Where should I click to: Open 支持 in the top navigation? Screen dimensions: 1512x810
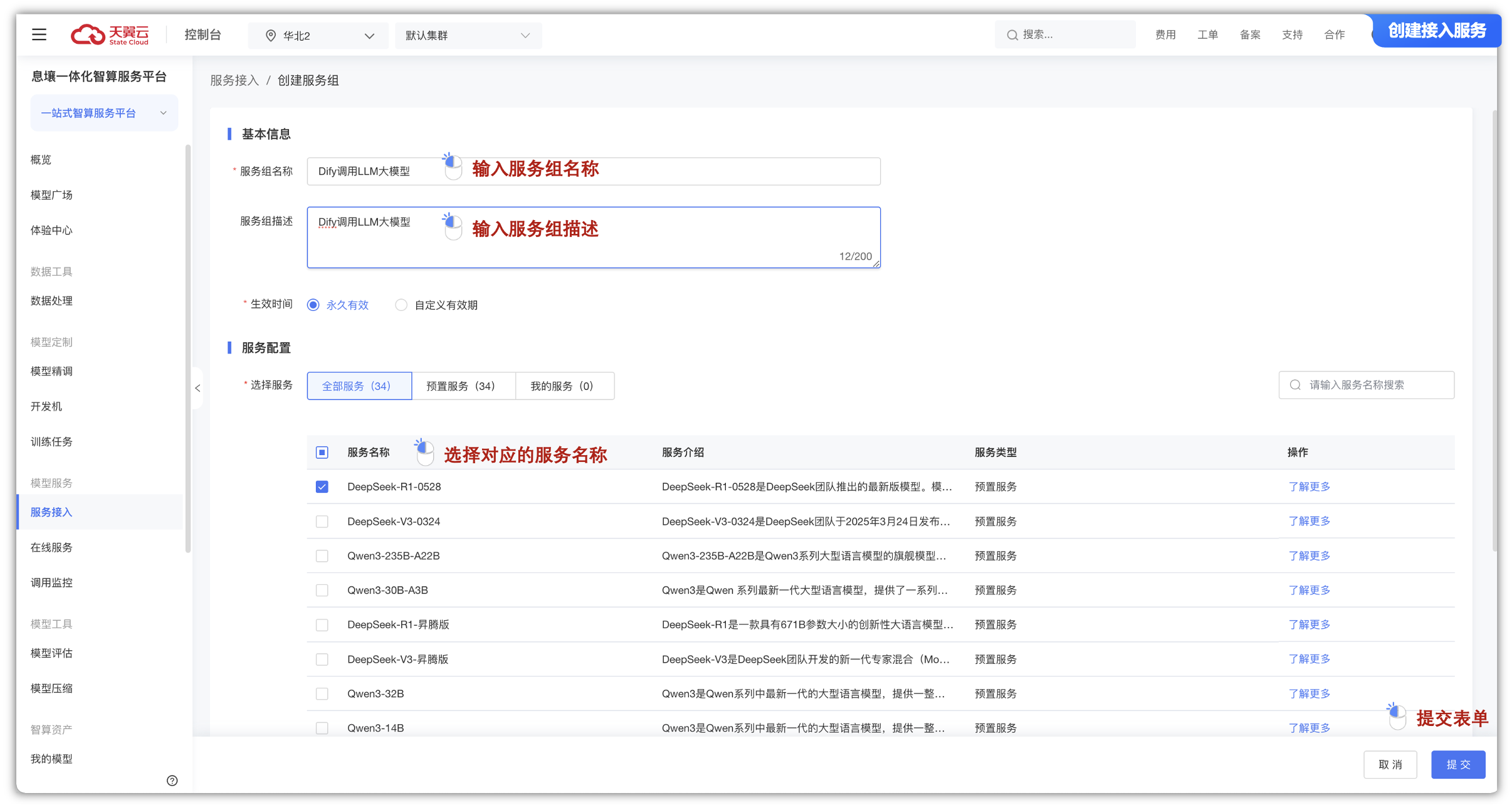tap(1292, 34)
